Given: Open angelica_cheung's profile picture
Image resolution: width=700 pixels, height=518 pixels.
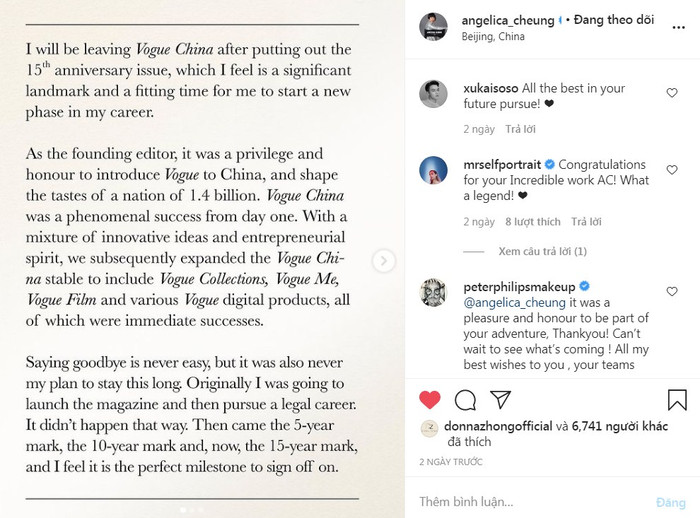Looking at the screenshot, I should (433, 27).
